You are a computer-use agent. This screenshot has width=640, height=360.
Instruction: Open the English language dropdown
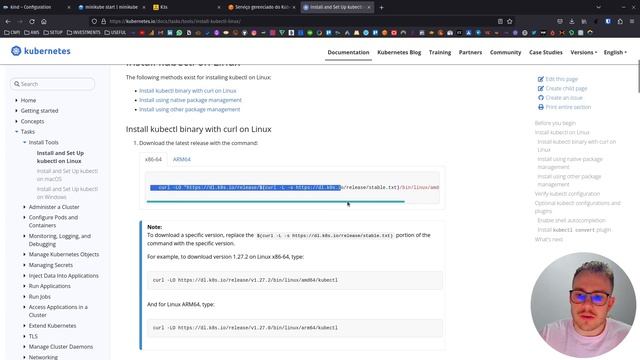point(615,52)
